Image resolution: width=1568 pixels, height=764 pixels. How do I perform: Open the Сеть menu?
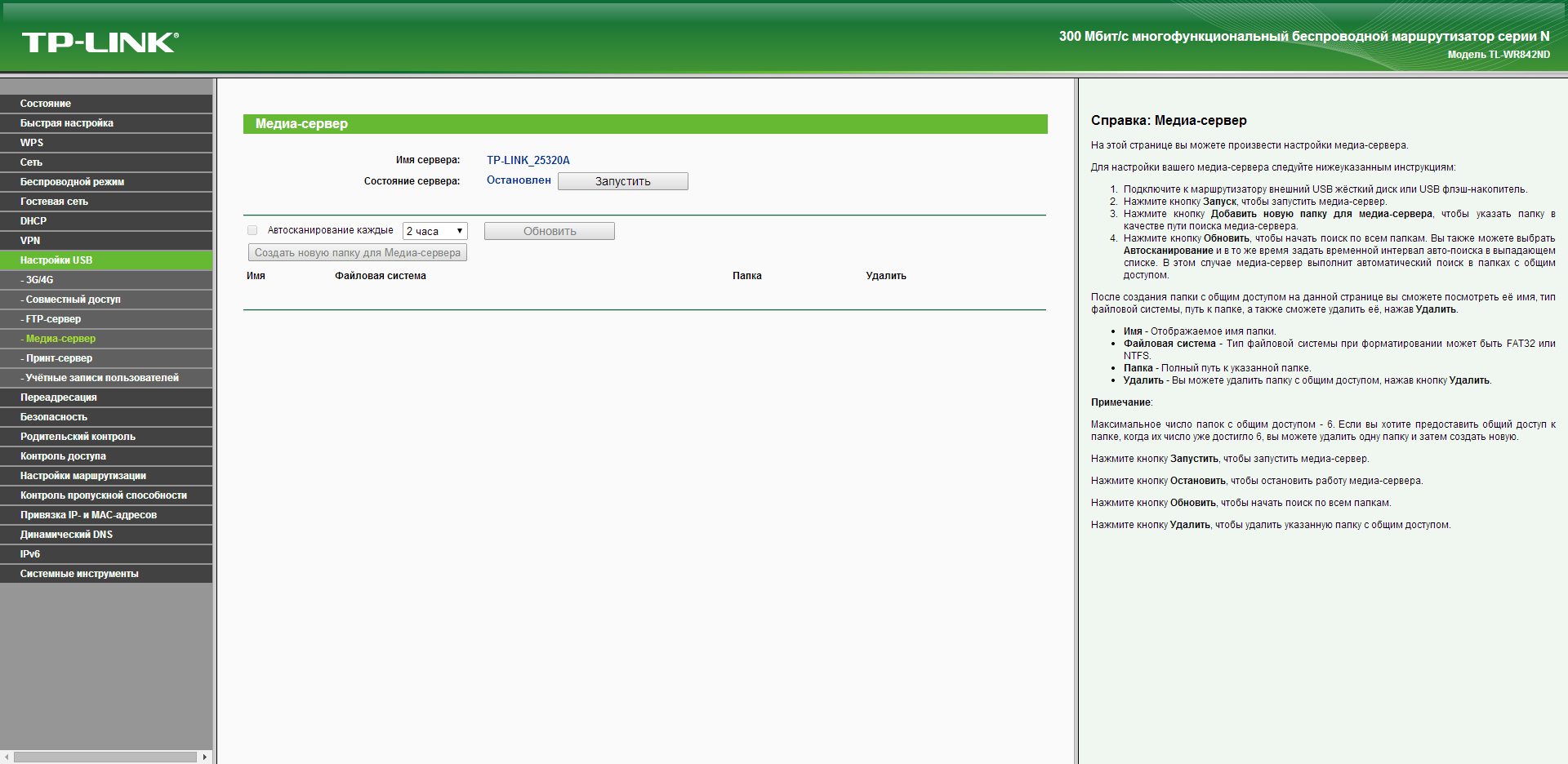point(106,162)
